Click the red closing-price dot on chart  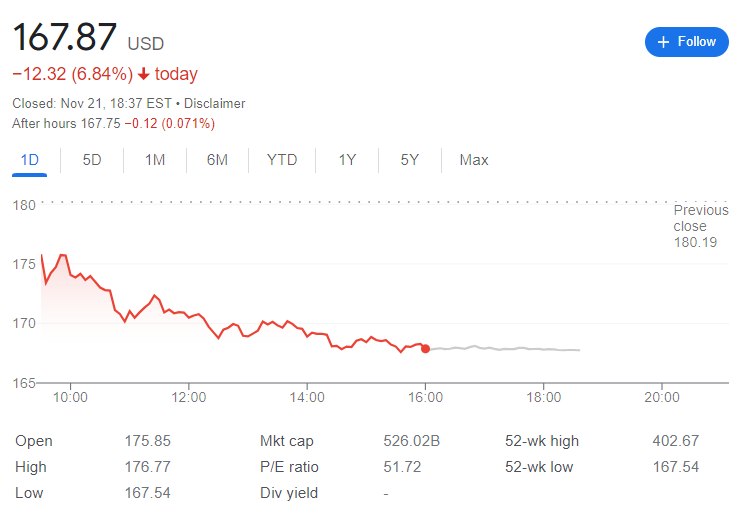click(426, 349)
